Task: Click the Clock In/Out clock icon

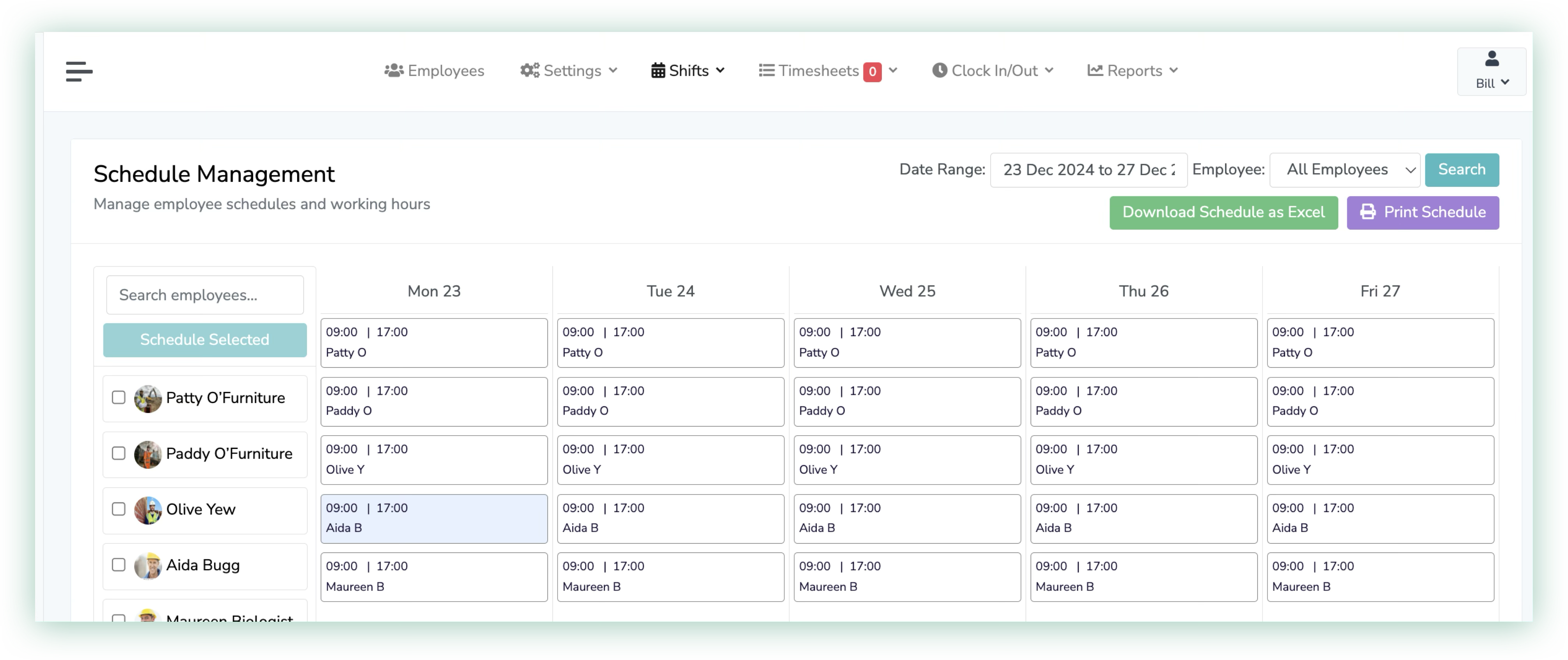Action: pos(939,71)
